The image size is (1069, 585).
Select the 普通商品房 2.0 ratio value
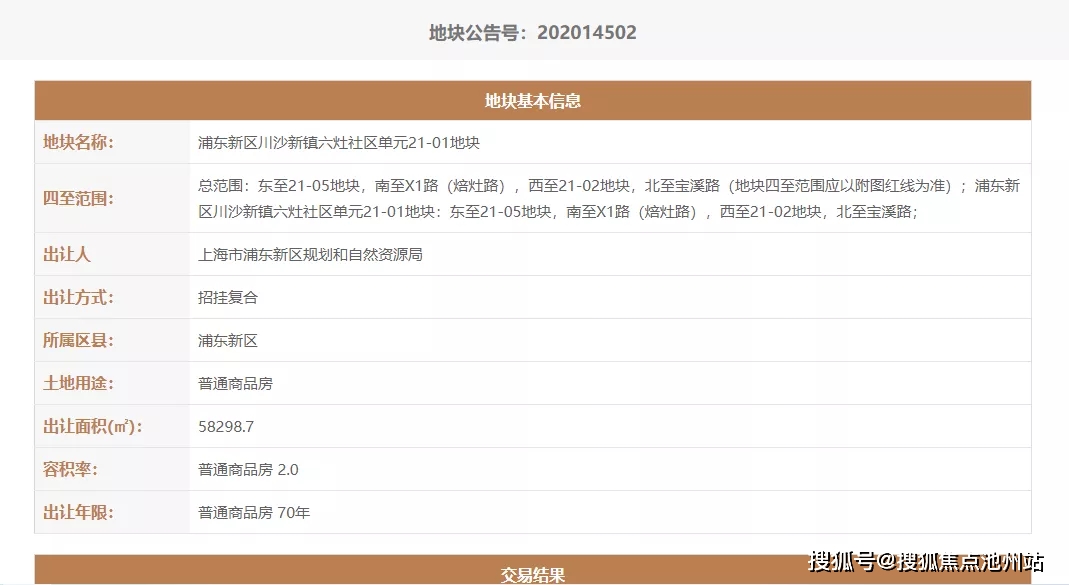click(248, 470)
